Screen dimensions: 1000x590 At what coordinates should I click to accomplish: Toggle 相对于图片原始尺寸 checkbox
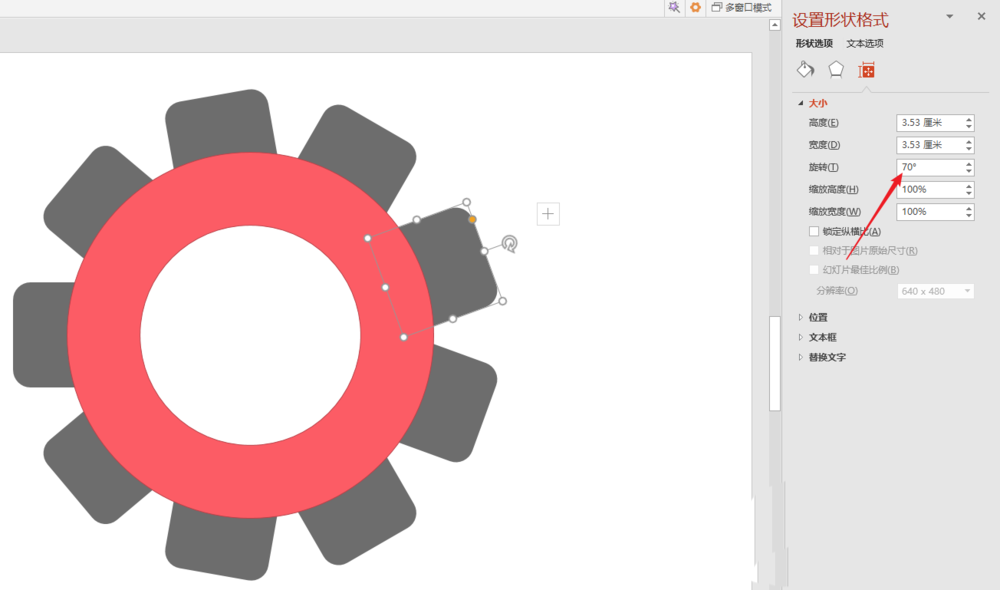(814, 251)
